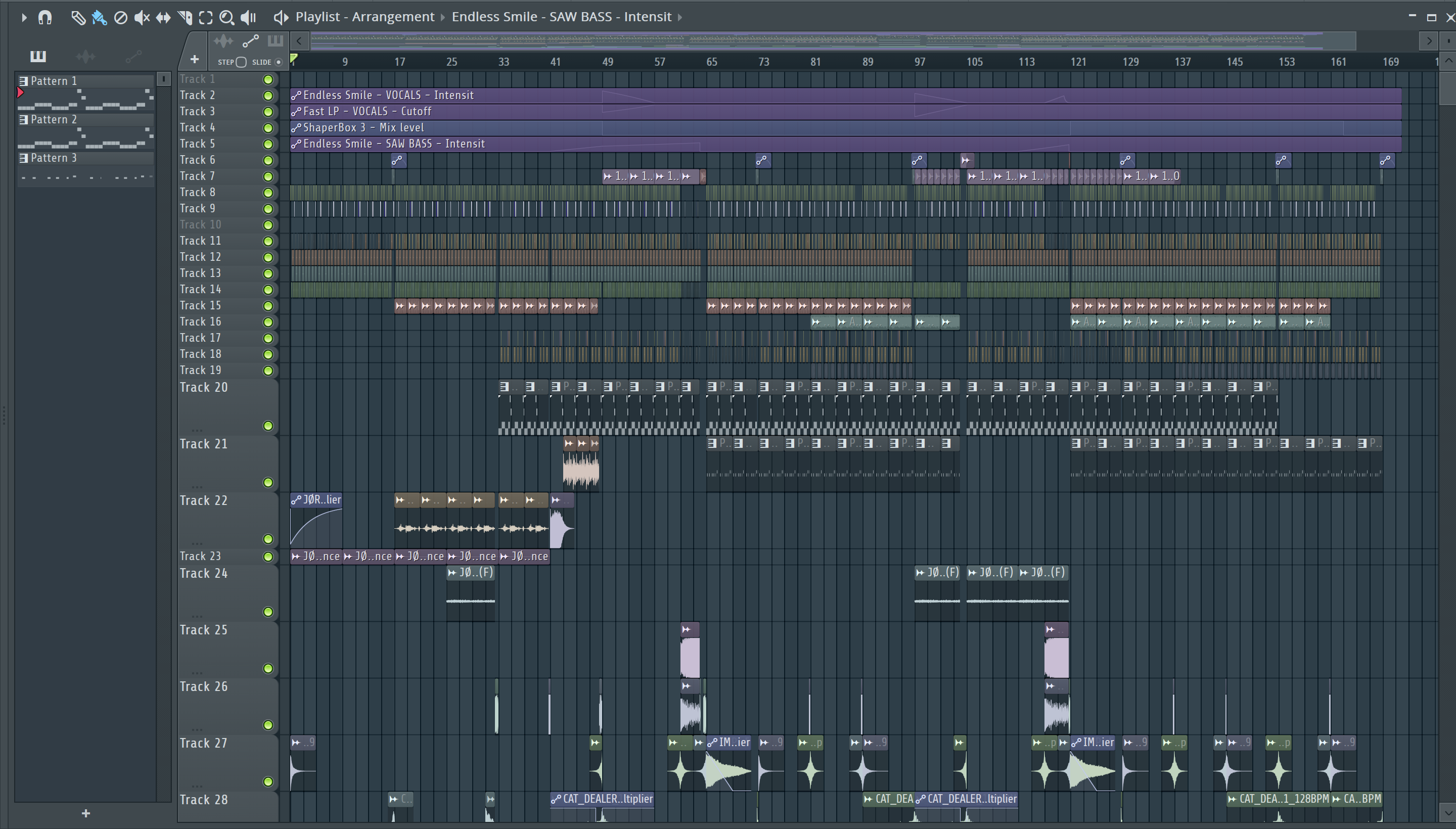
Task: Select the Playback speaker tool
Action: [x=248, y=18]
